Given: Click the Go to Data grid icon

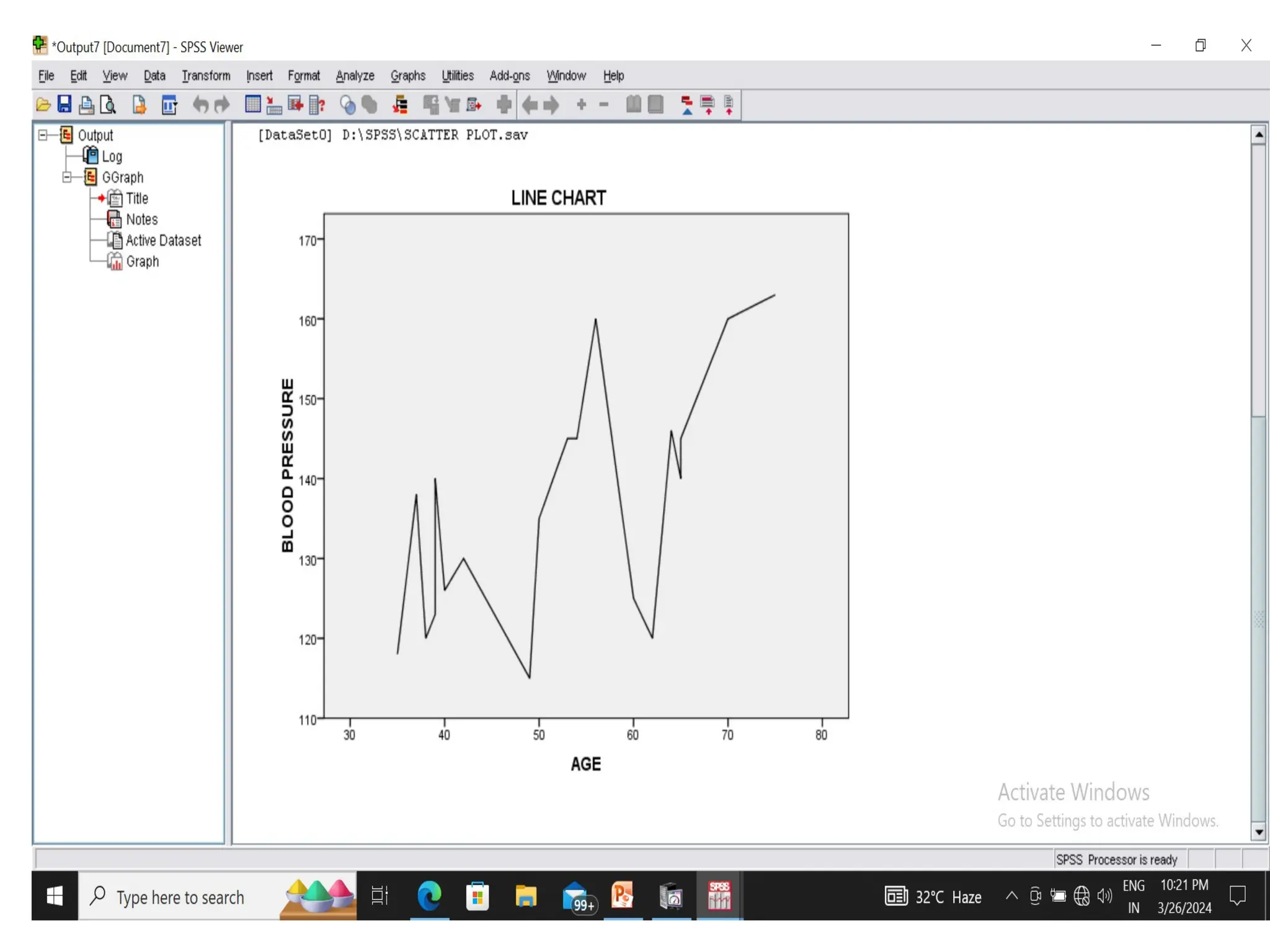Looking at the screenshot, I should click(252, 104).
